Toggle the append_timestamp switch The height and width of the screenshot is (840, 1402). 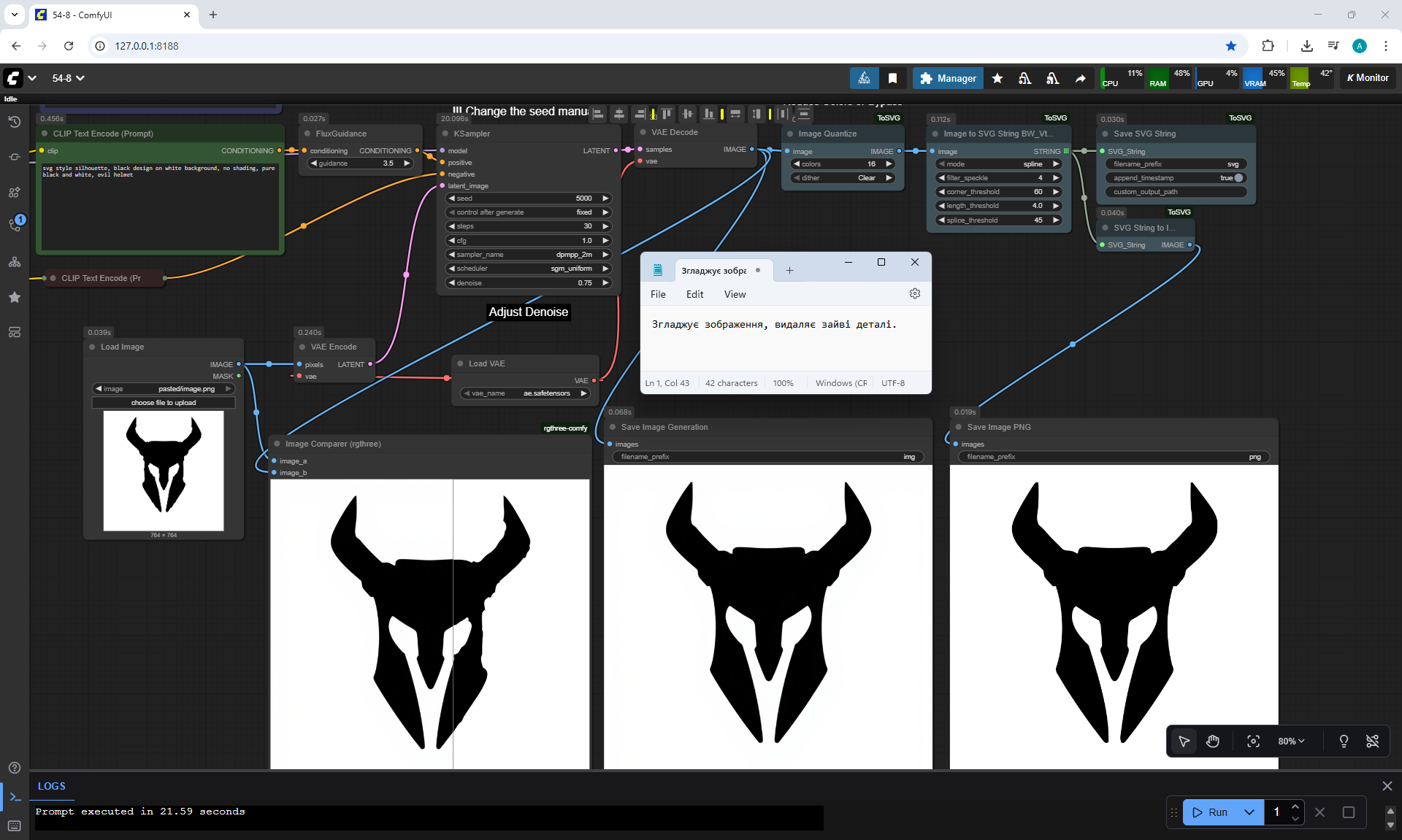click(x=1238, y=178)
